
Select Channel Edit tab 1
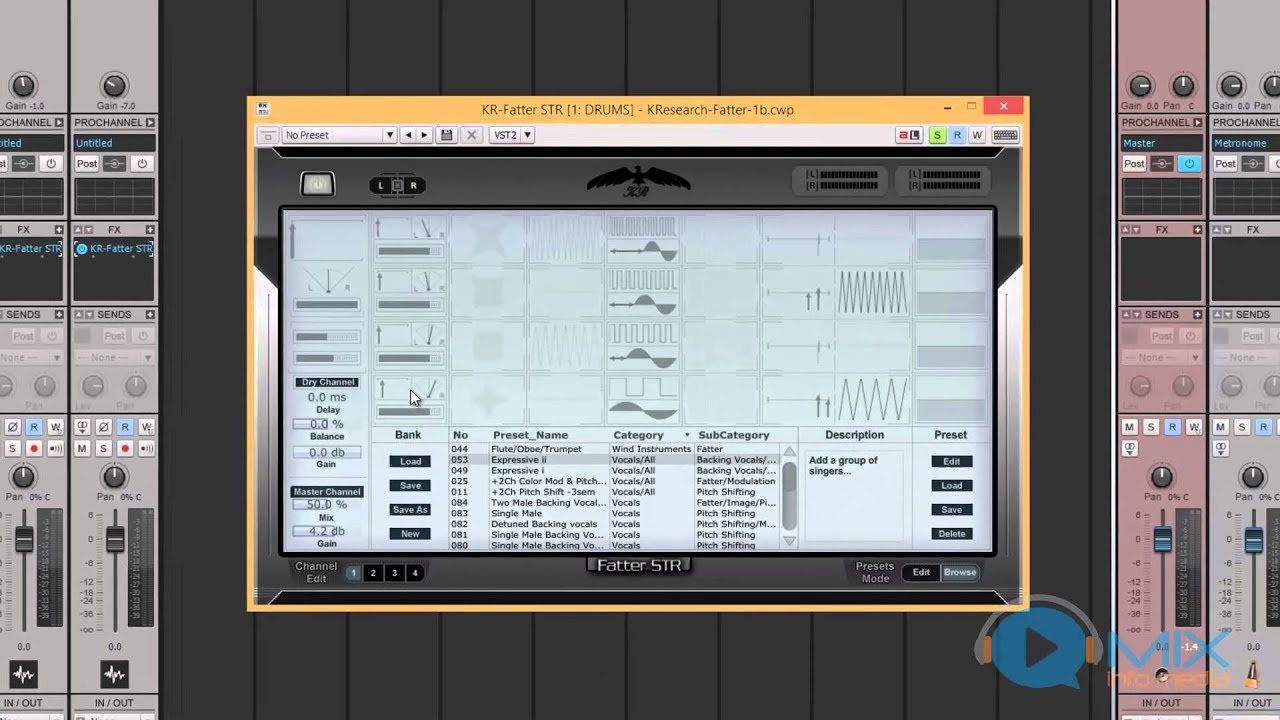pos(352,573)
